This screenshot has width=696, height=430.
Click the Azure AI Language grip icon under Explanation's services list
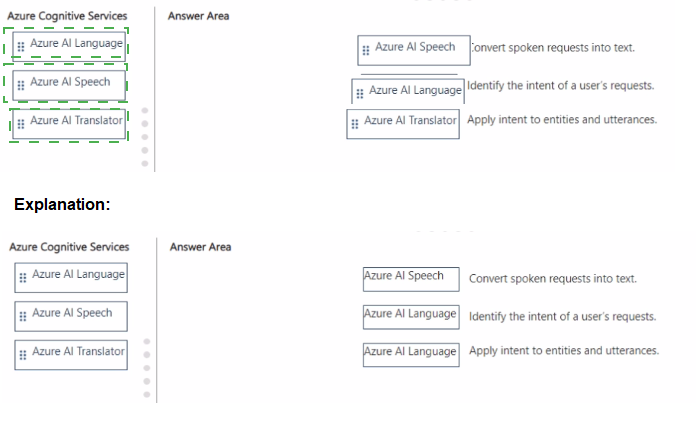click(x=23, y=278)
